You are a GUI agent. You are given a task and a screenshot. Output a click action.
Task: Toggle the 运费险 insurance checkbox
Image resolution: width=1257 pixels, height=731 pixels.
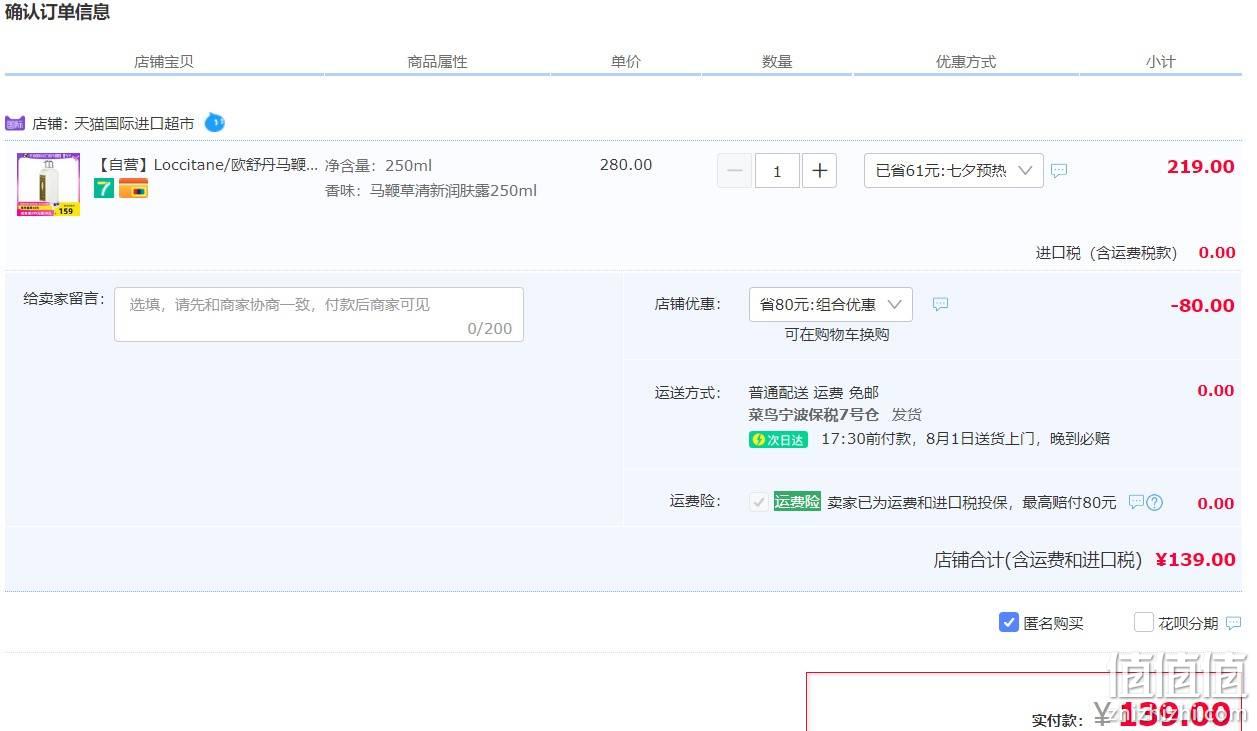pos(759,502)
